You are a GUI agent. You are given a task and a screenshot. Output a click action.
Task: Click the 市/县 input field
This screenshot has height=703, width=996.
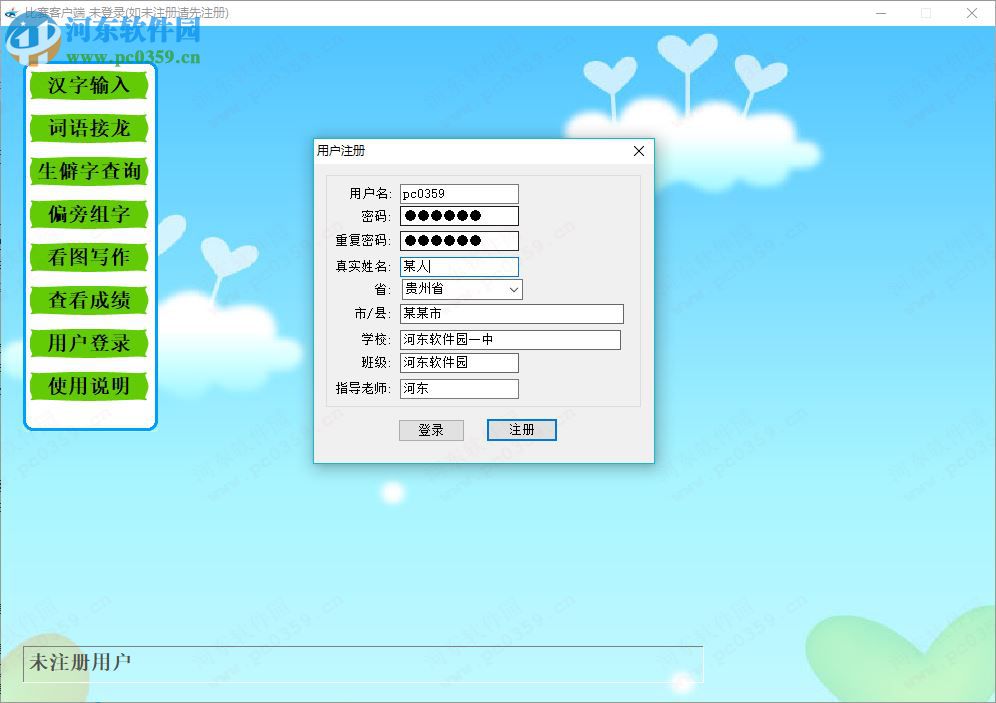click(x=512, y=314)
